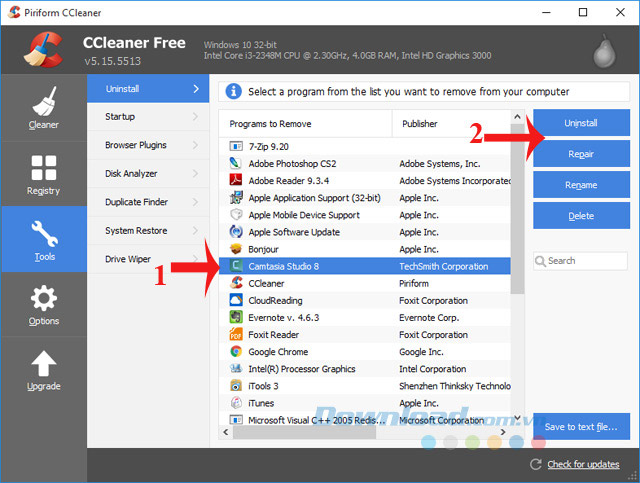Open the Registry section grid icon
The height and width of the screenshot is (483, 640).
click(44, 167)
